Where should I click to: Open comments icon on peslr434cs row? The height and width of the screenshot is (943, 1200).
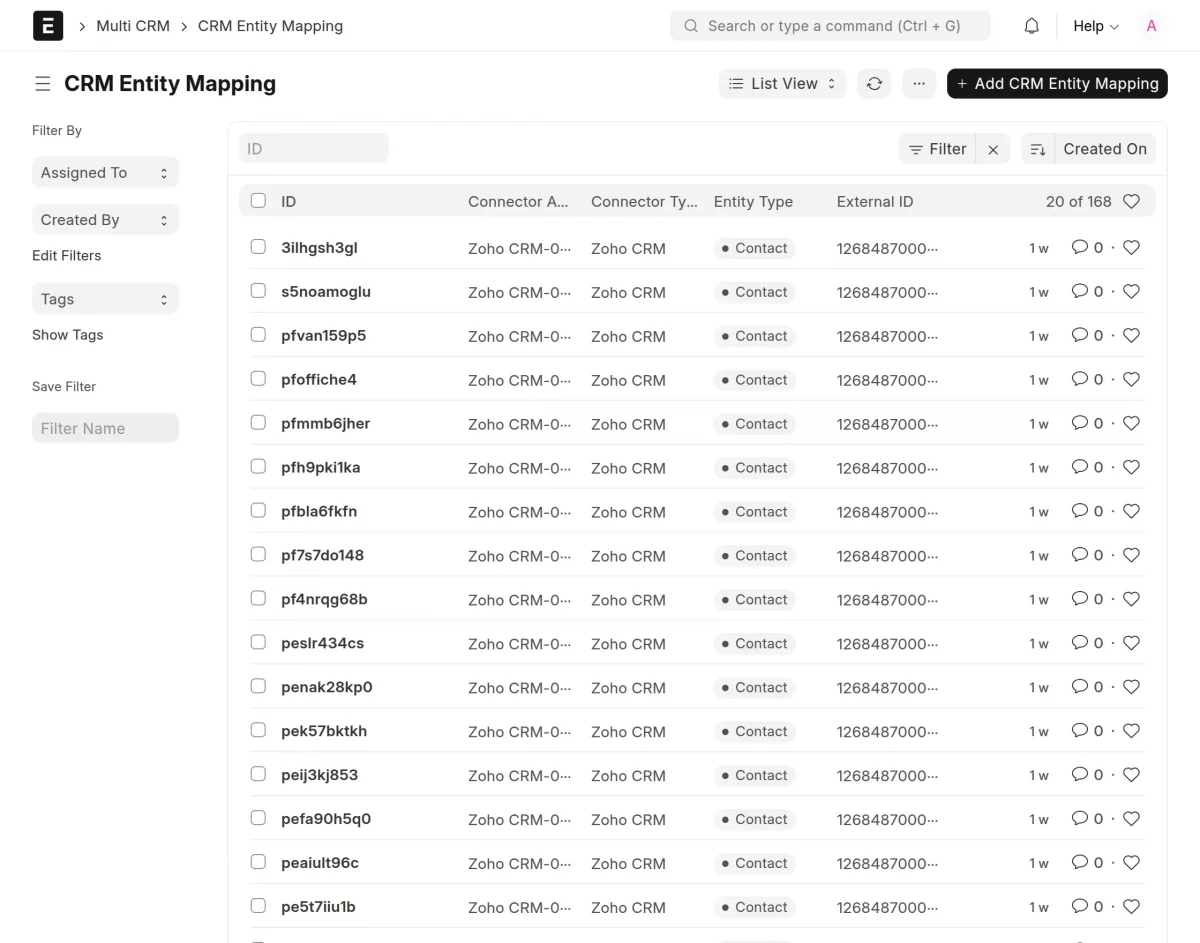coord(1079,643)
